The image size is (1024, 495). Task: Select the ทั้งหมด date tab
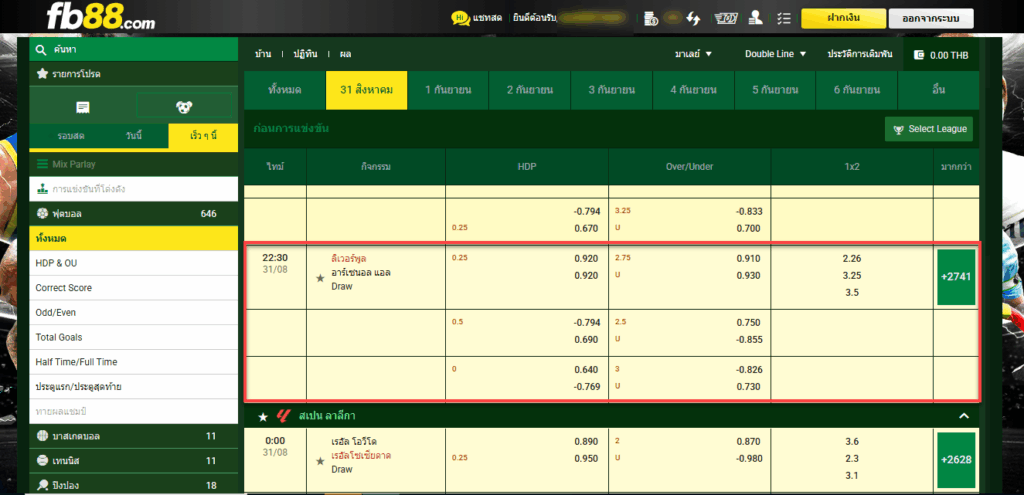pyautogui.click(x=285, y=90)
